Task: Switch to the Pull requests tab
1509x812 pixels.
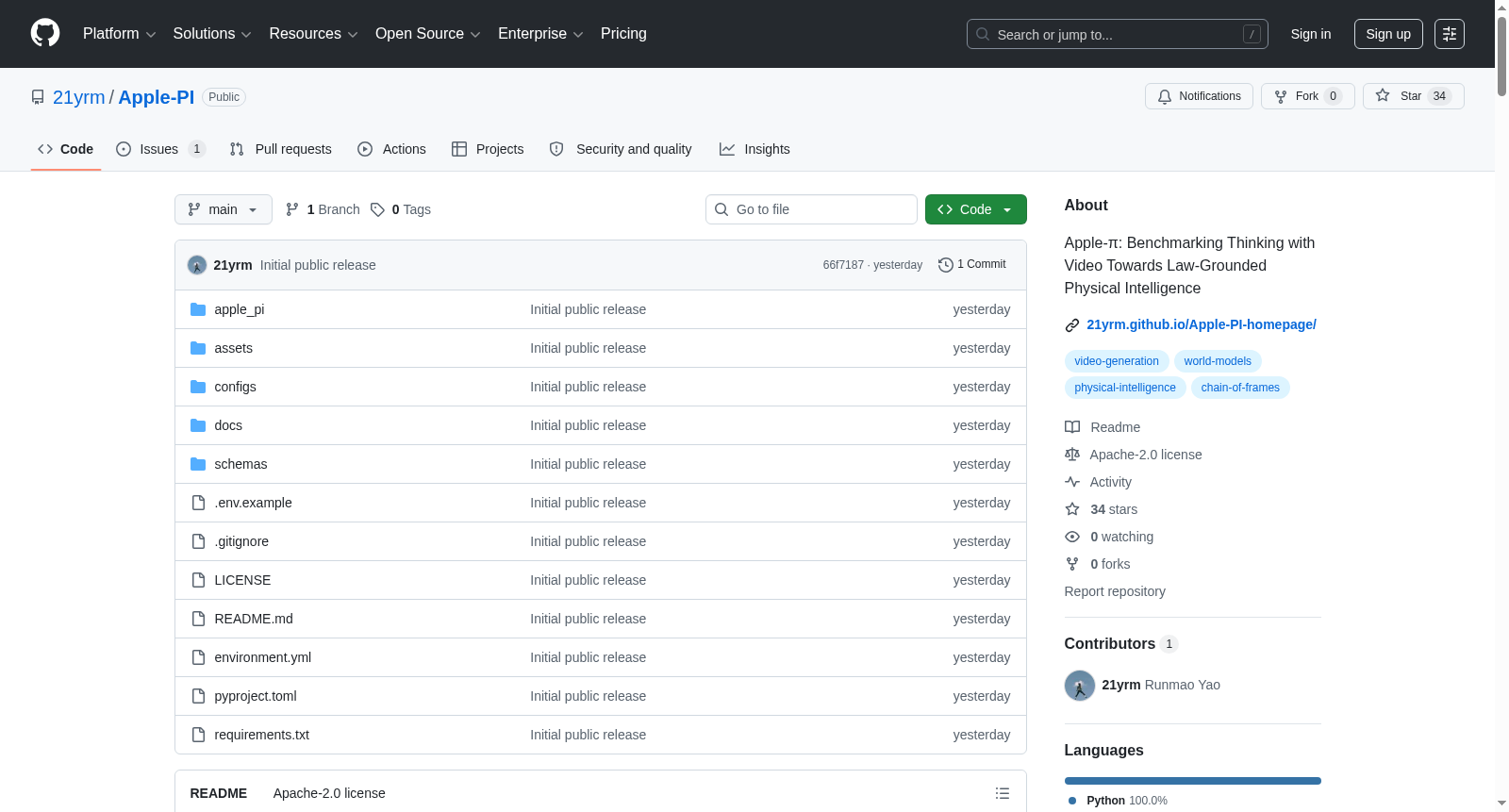Action: click(281, 149)
